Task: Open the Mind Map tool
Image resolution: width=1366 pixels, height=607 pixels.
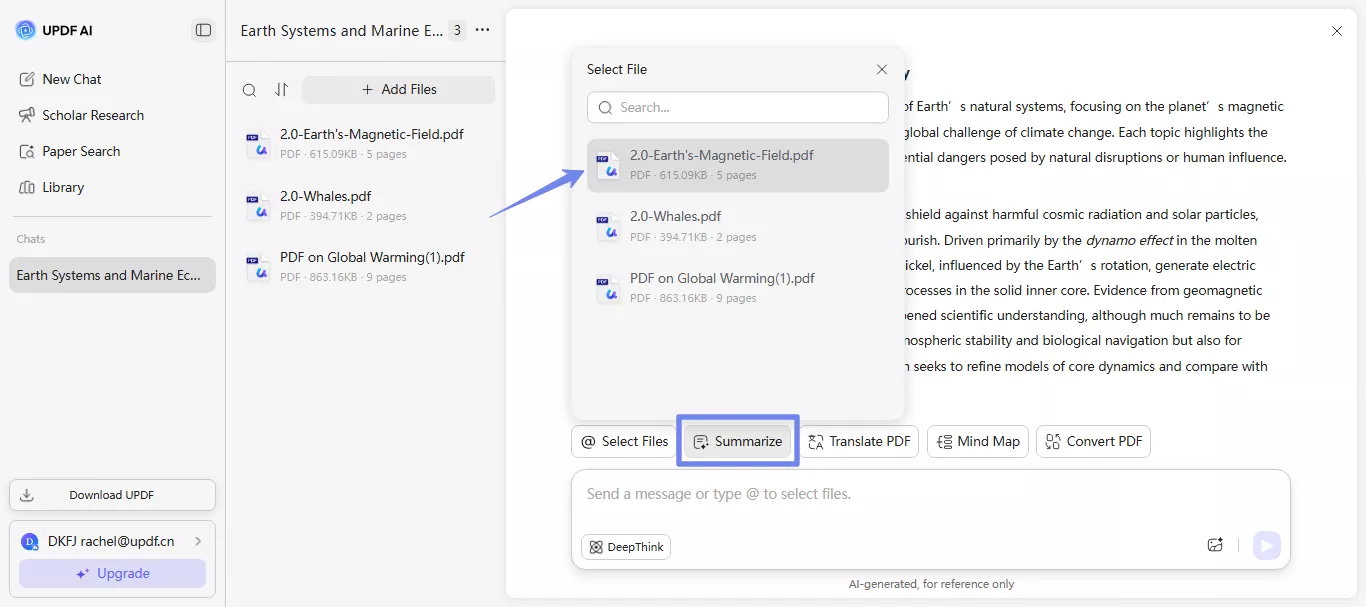Action: pos(977,441)
